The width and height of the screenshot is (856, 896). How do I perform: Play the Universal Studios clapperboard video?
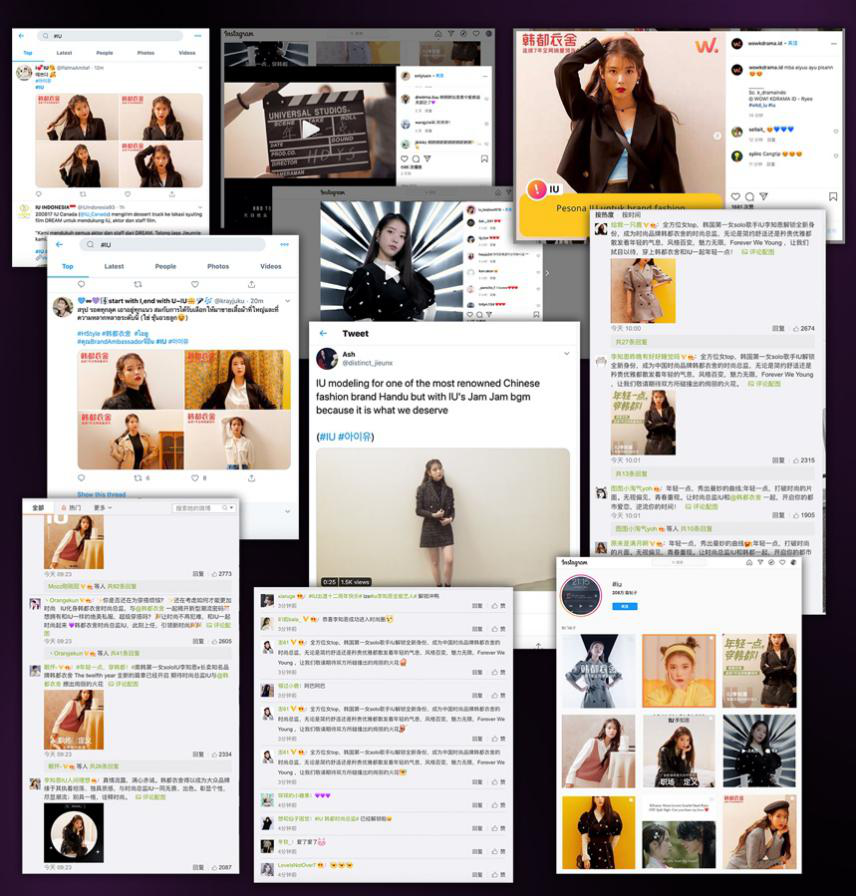[310, 129]
